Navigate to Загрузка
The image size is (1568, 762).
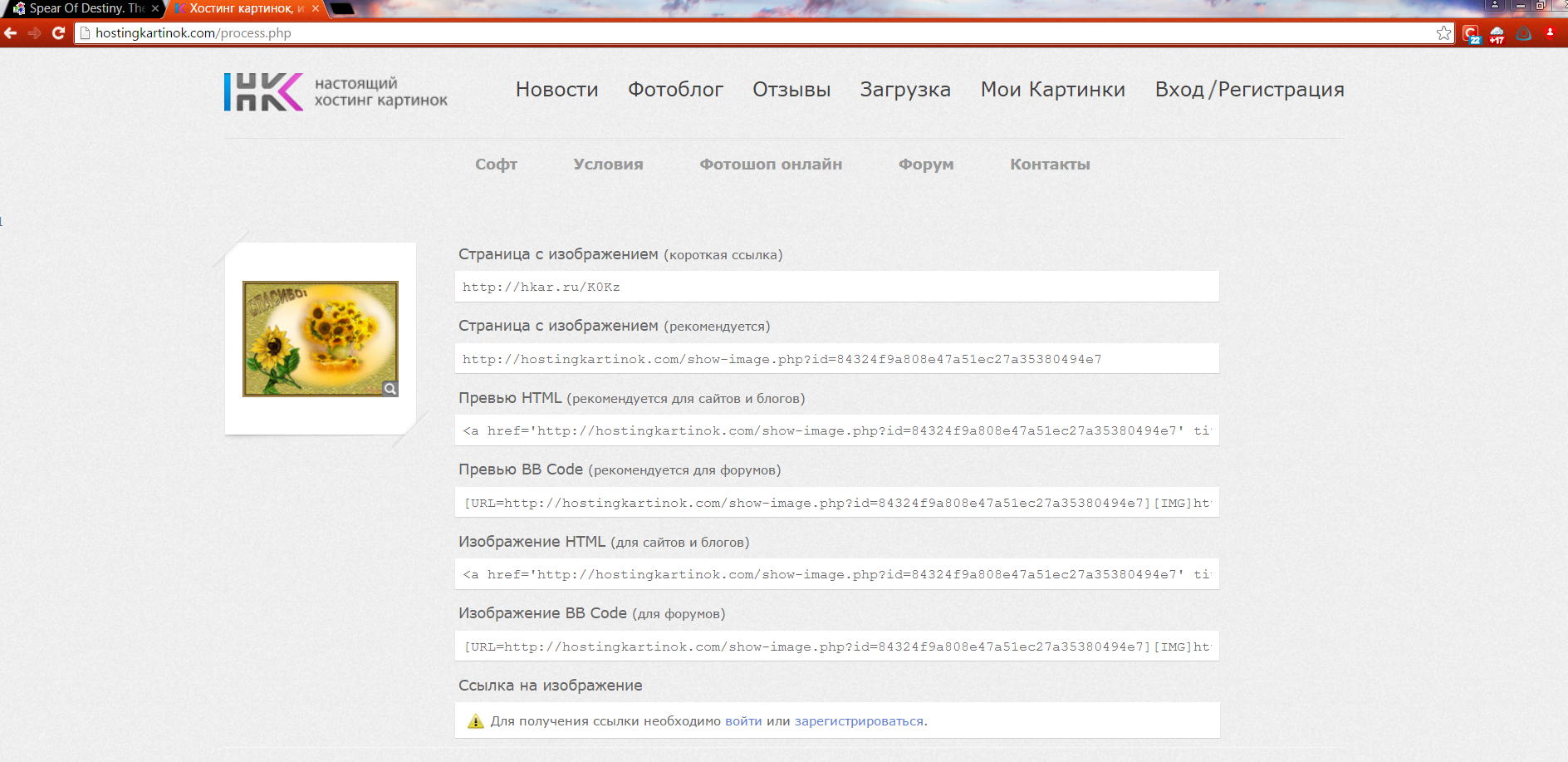[x=905, y=90]
